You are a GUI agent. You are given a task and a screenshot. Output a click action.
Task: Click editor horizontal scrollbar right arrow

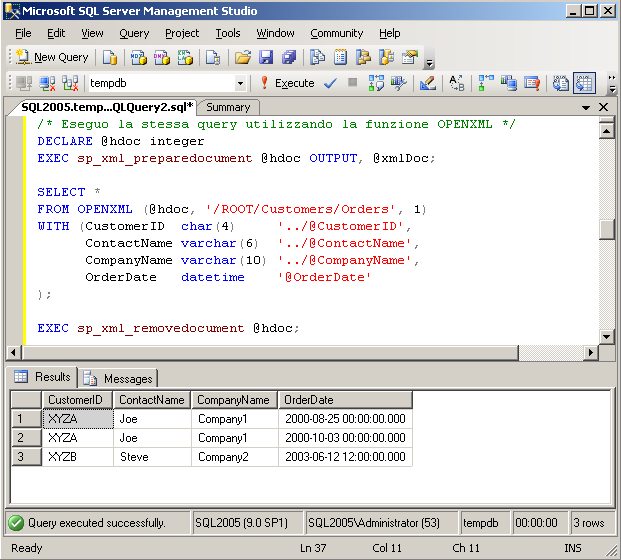(x=591, y=352)
